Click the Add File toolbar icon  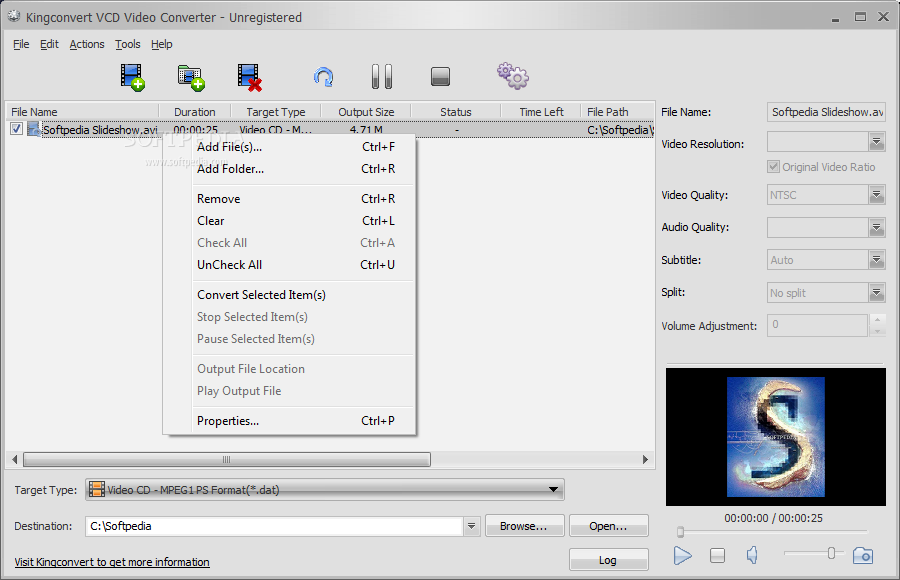133,77
